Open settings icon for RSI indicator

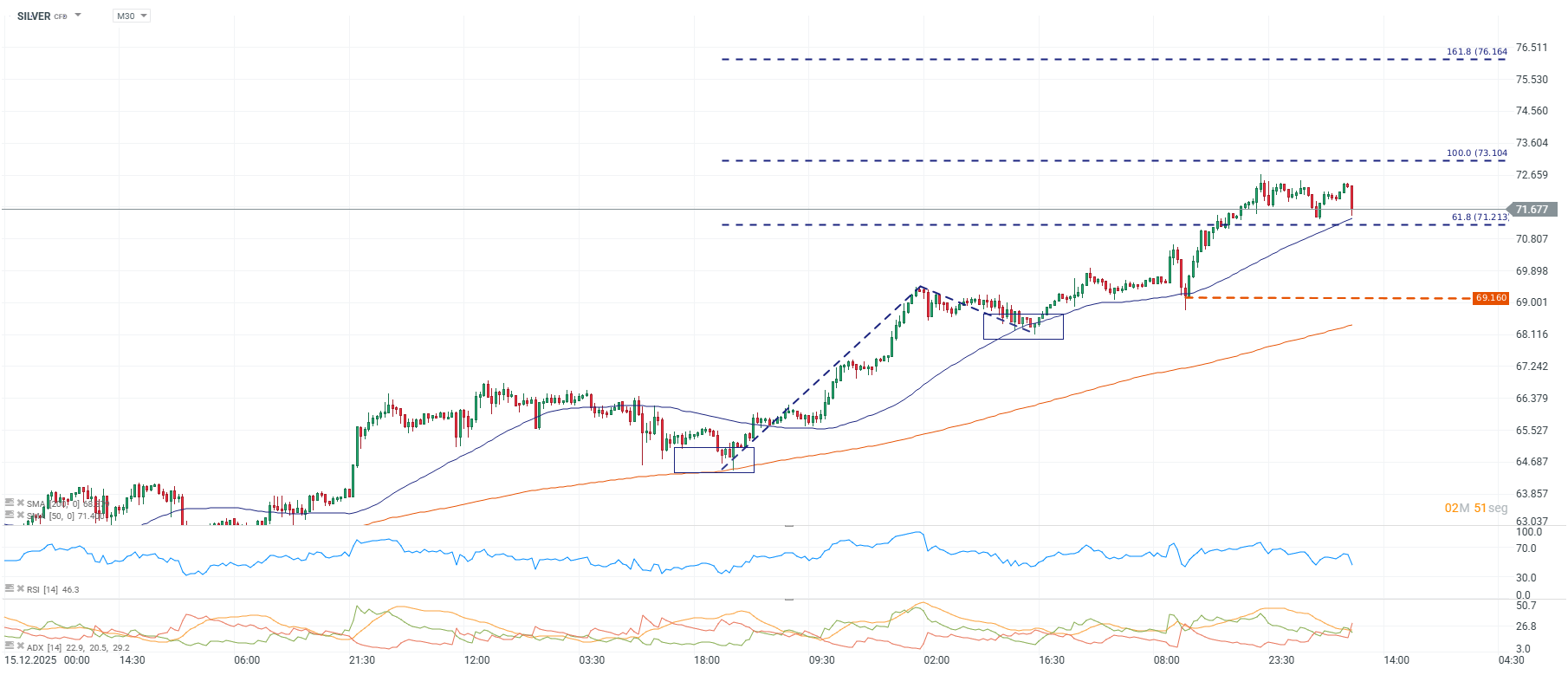[10, 588]
